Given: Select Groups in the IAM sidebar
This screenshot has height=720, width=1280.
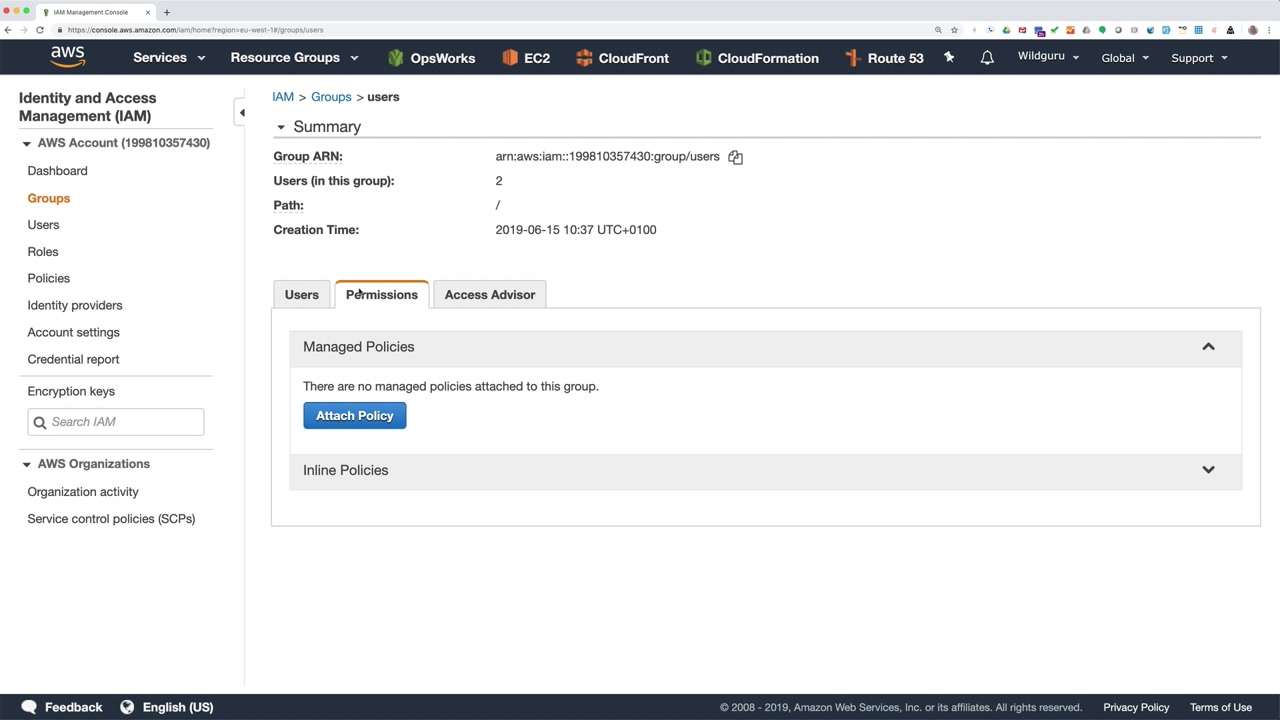Looking at the screenshot, I should [49, 198].
